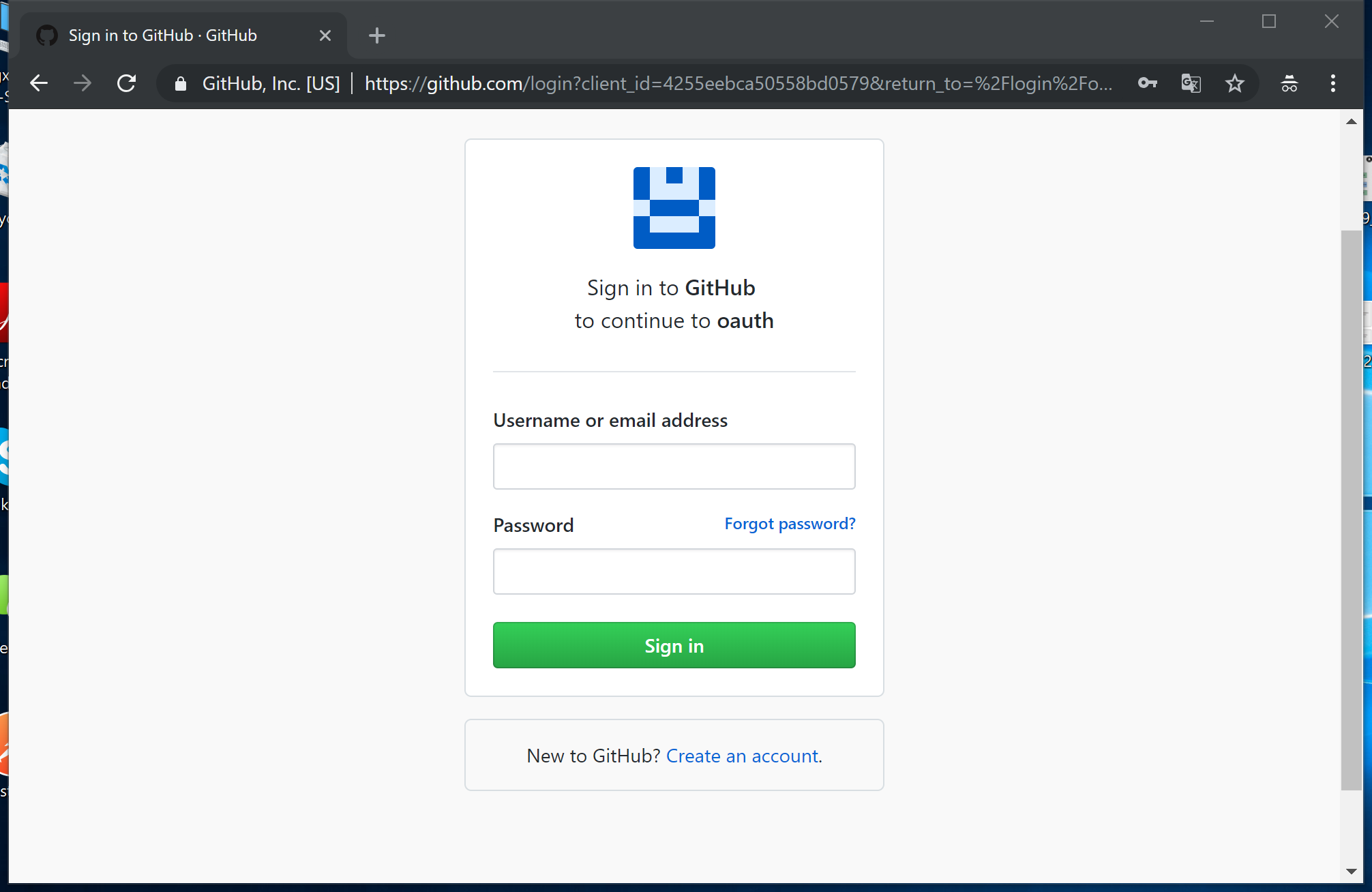This screenshot has height=892, width=1372.
Task: Open a new browser tab
Action: (x=376, y=35)
